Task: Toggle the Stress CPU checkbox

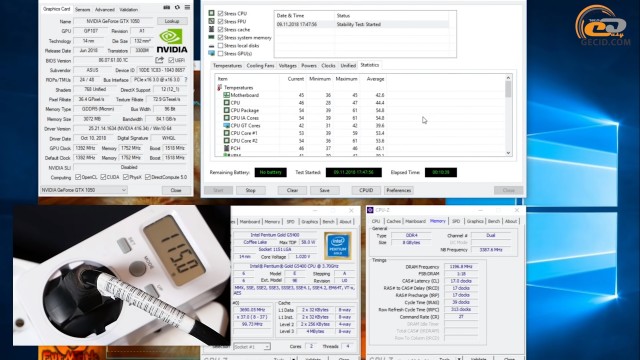Action: click(x=220, y=13)
